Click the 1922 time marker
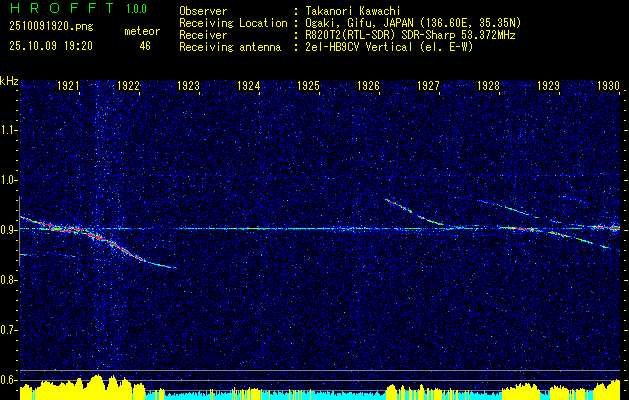629x400 pixels. point(128,85)
